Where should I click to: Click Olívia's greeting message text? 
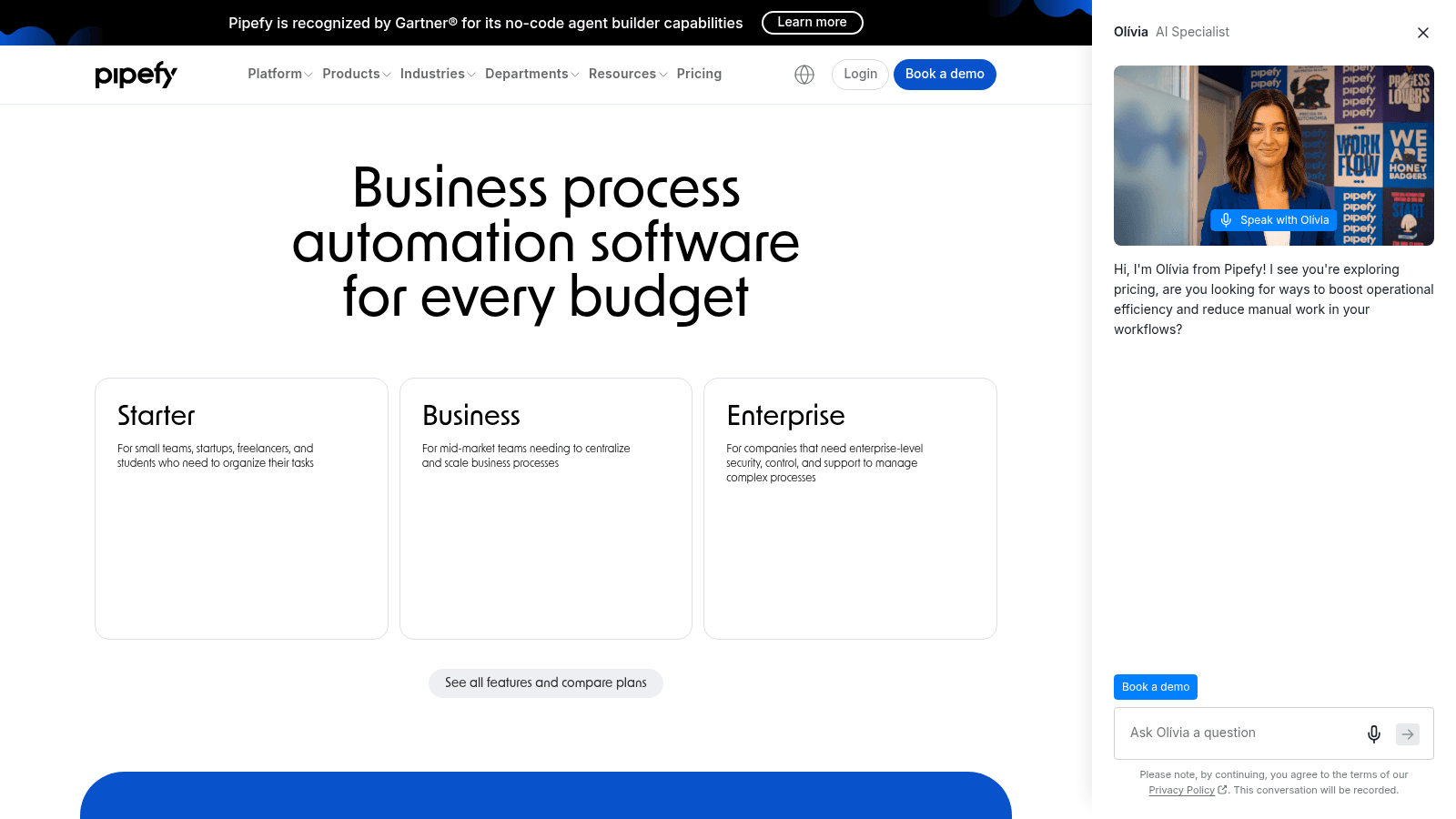tap(1274, 299)
